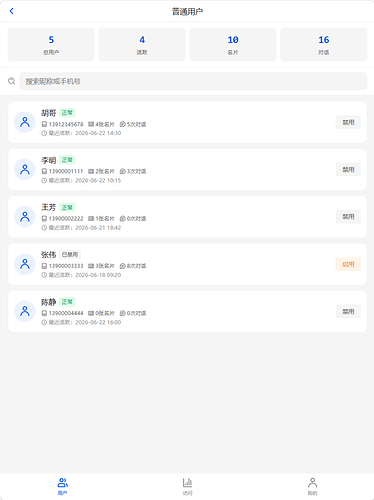
Task: Open 张伟's user avatar icon
Action: 25,264
